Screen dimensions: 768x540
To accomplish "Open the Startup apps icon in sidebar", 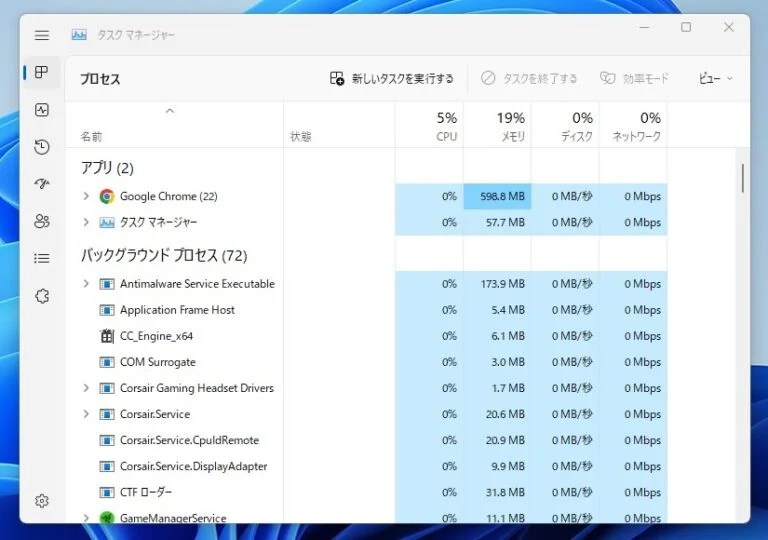I will click(x=42, y=184).
